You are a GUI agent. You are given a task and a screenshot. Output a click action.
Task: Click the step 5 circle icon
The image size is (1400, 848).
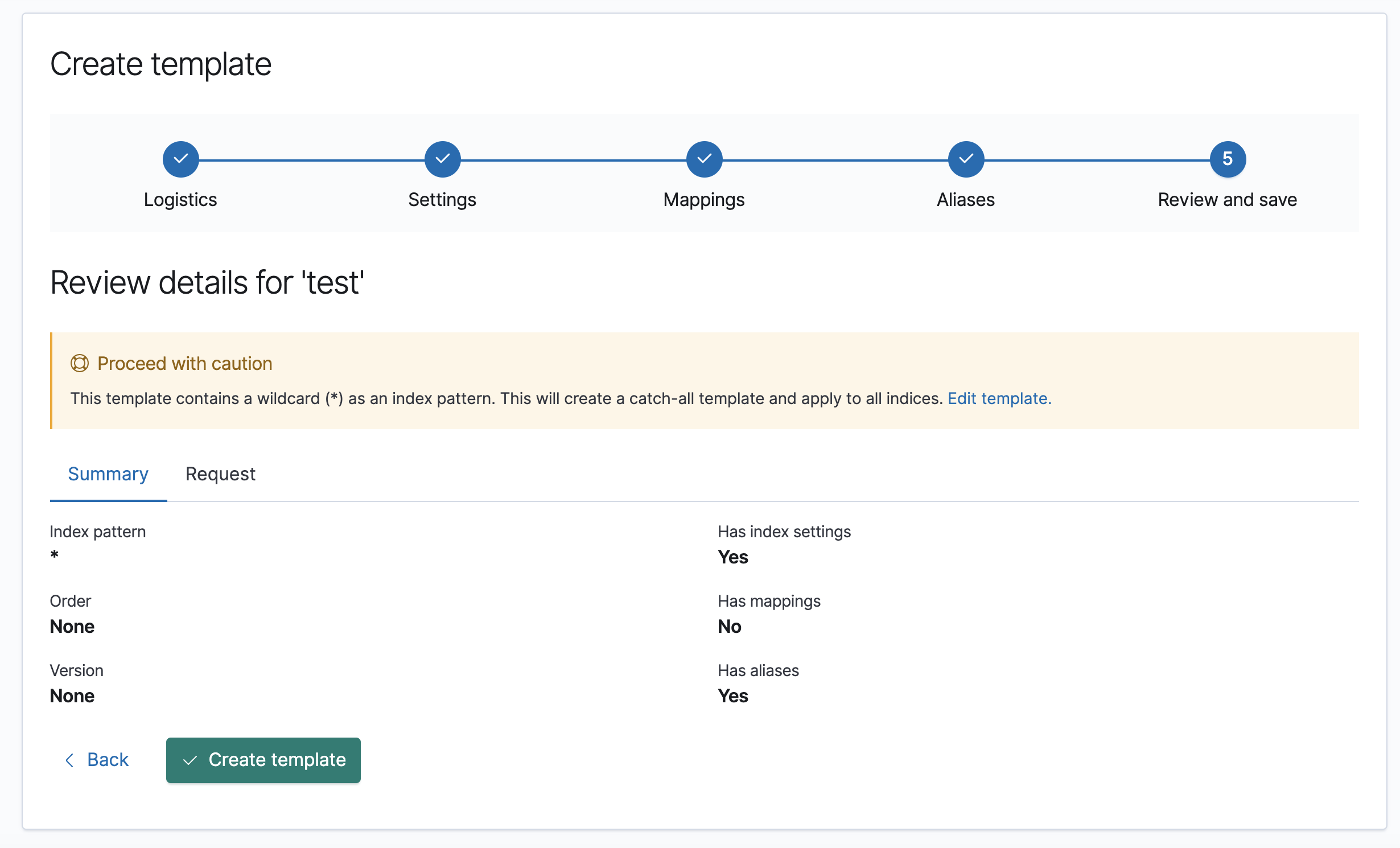coord(1228,159)
